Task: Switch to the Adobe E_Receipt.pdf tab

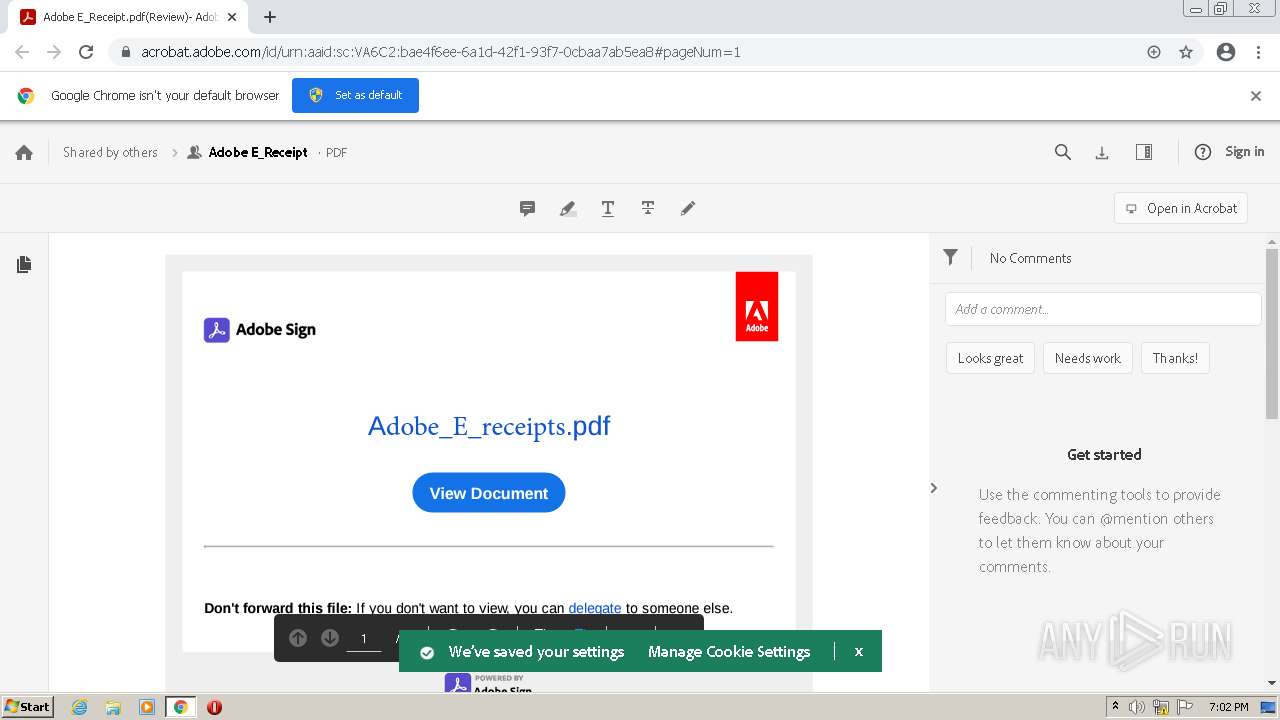Action: pyautogui.click(x=130, y=17)
